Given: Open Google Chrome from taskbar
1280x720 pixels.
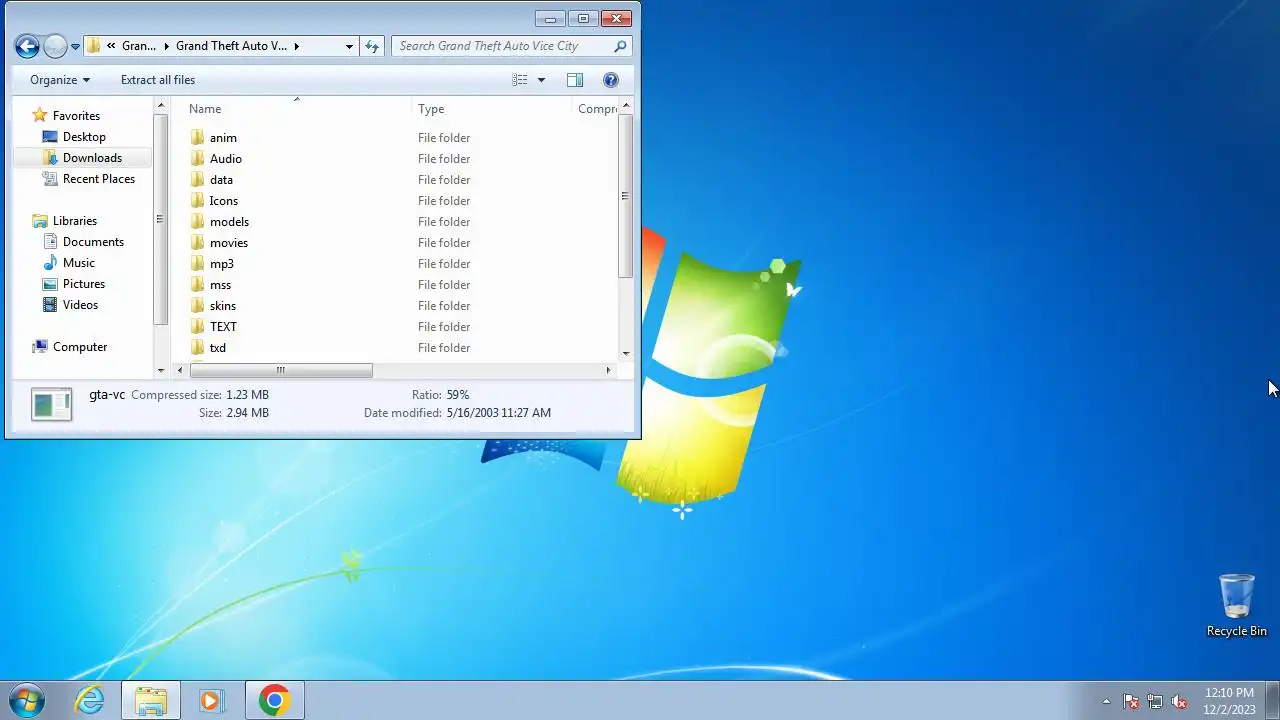Looking at the screenshot, I should 274,700.
